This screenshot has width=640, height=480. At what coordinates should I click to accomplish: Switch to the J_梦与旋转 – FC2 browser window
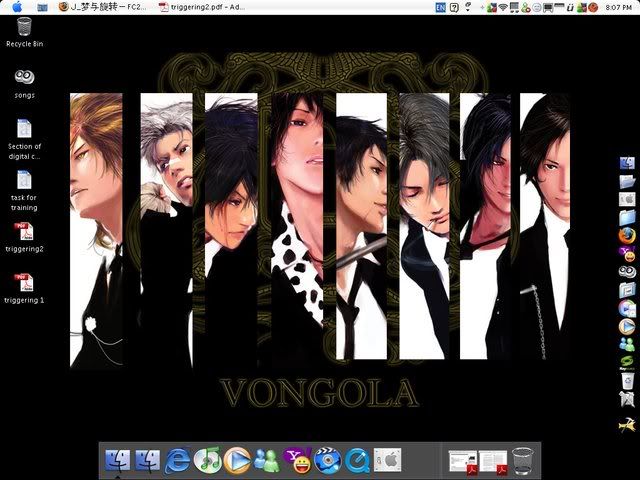[103, 7]
